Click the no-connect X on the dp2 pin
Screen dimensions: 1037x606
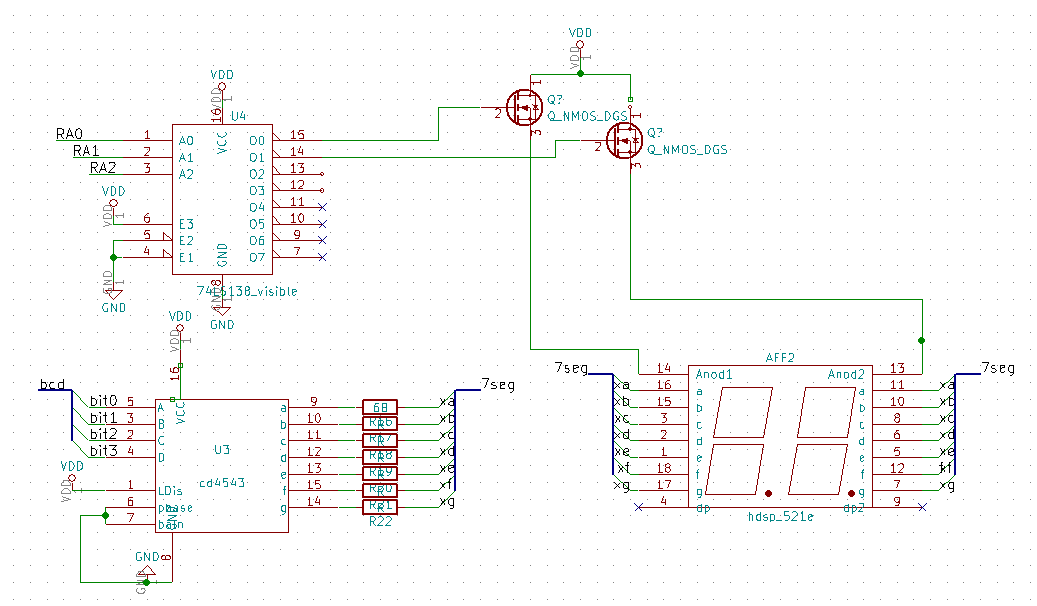(x=923, y=507)
